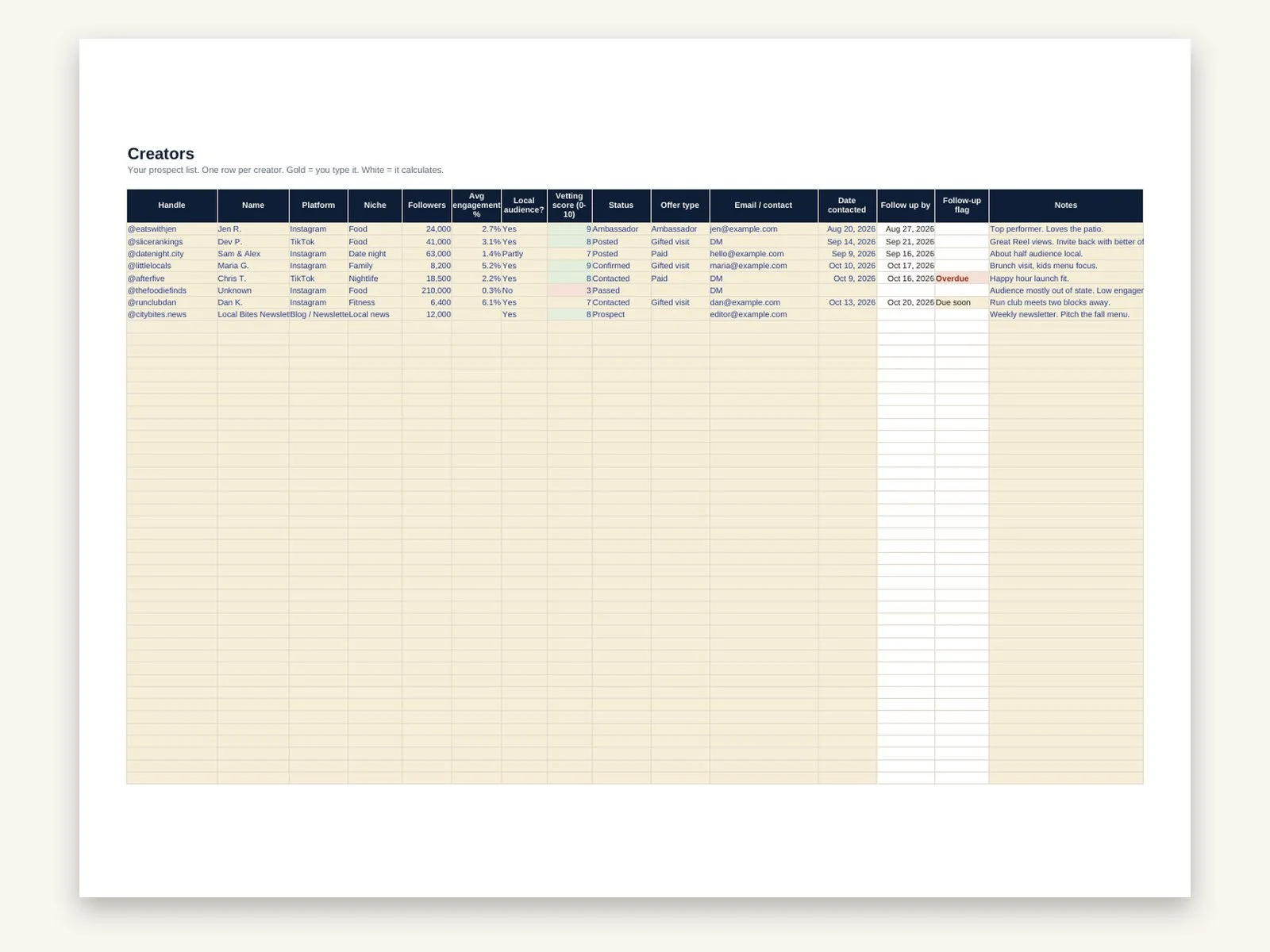Select the Avg engagement % header
1270x952 pixels.
476,205
